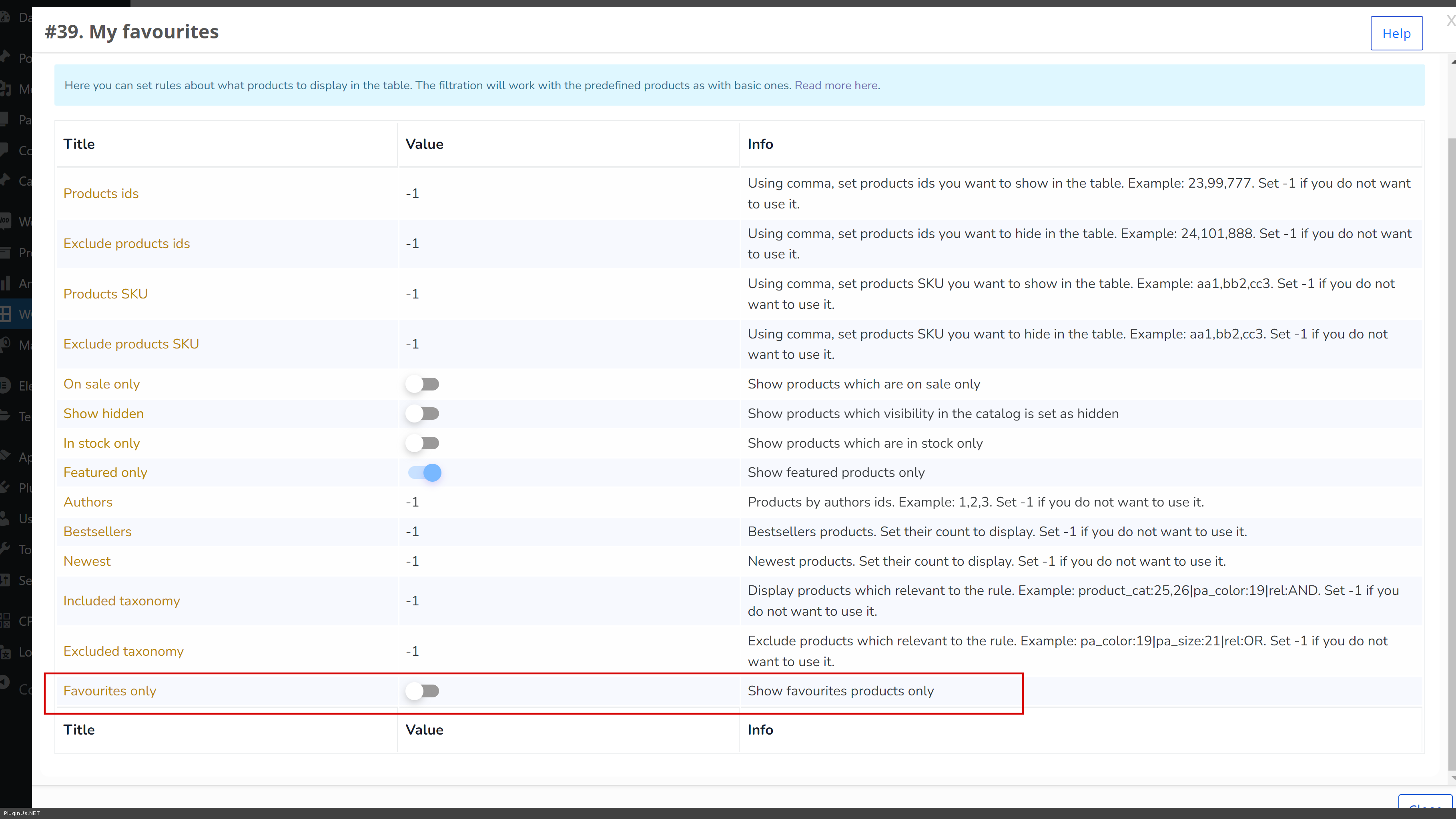This screenshot has width=1456, height=819.
Task: Open Analytics via bar chart icon
Action: coord(6,282)
